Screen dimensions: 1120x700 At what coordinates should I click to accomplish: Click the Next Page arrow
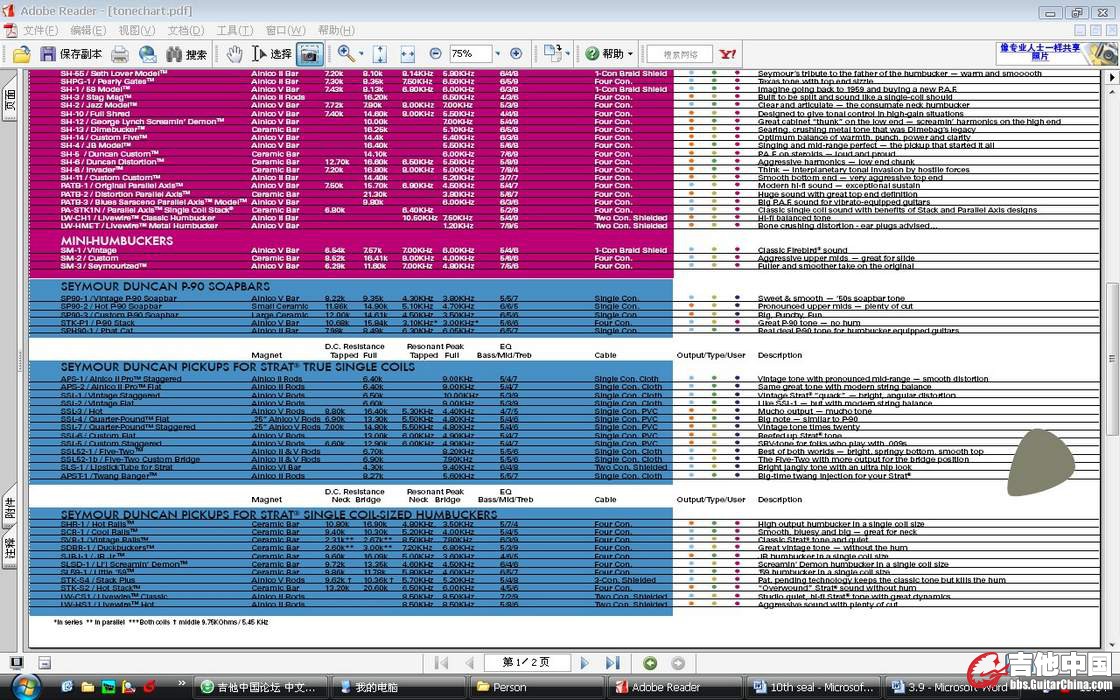point(584,663)
